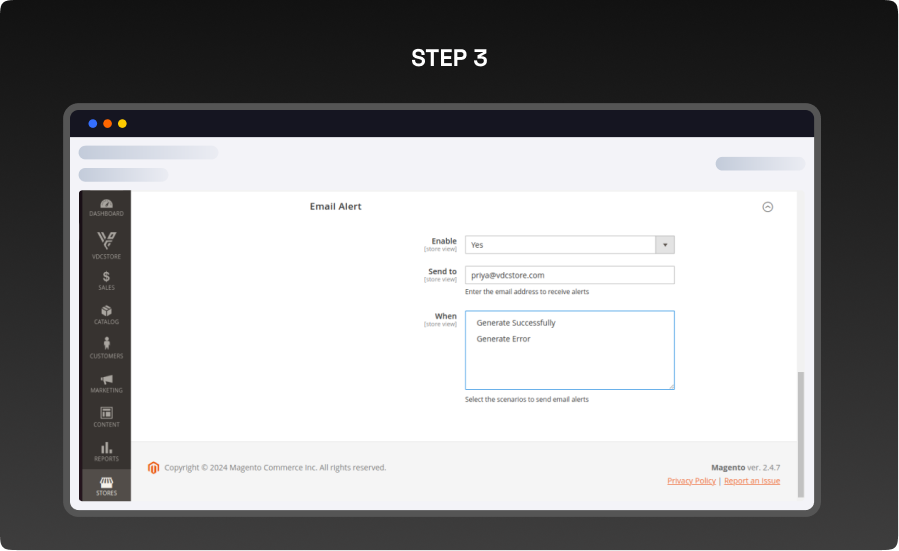The height and width of the screenshot is (551, 899).
Task: Click the Email Alert section heading
Action: tap(336, 206)
